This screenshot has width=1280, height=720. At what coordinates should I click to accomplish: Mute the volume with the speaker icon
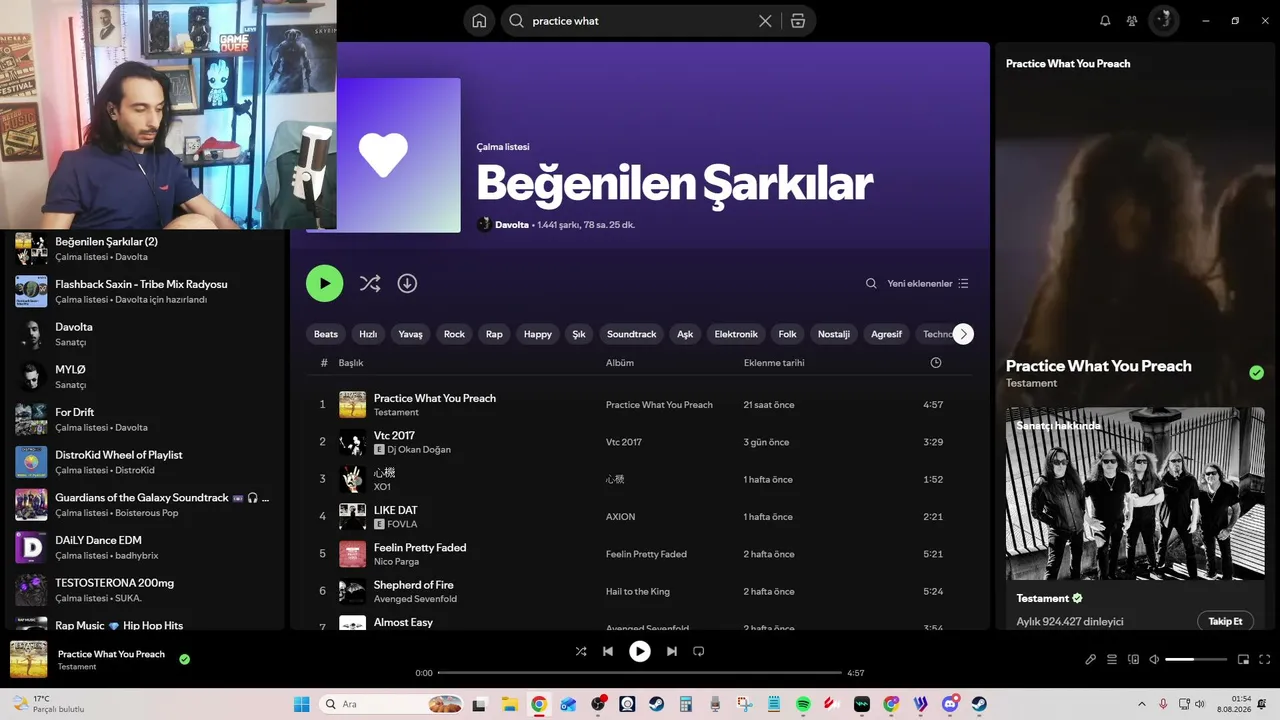[x=1154, y=659]
